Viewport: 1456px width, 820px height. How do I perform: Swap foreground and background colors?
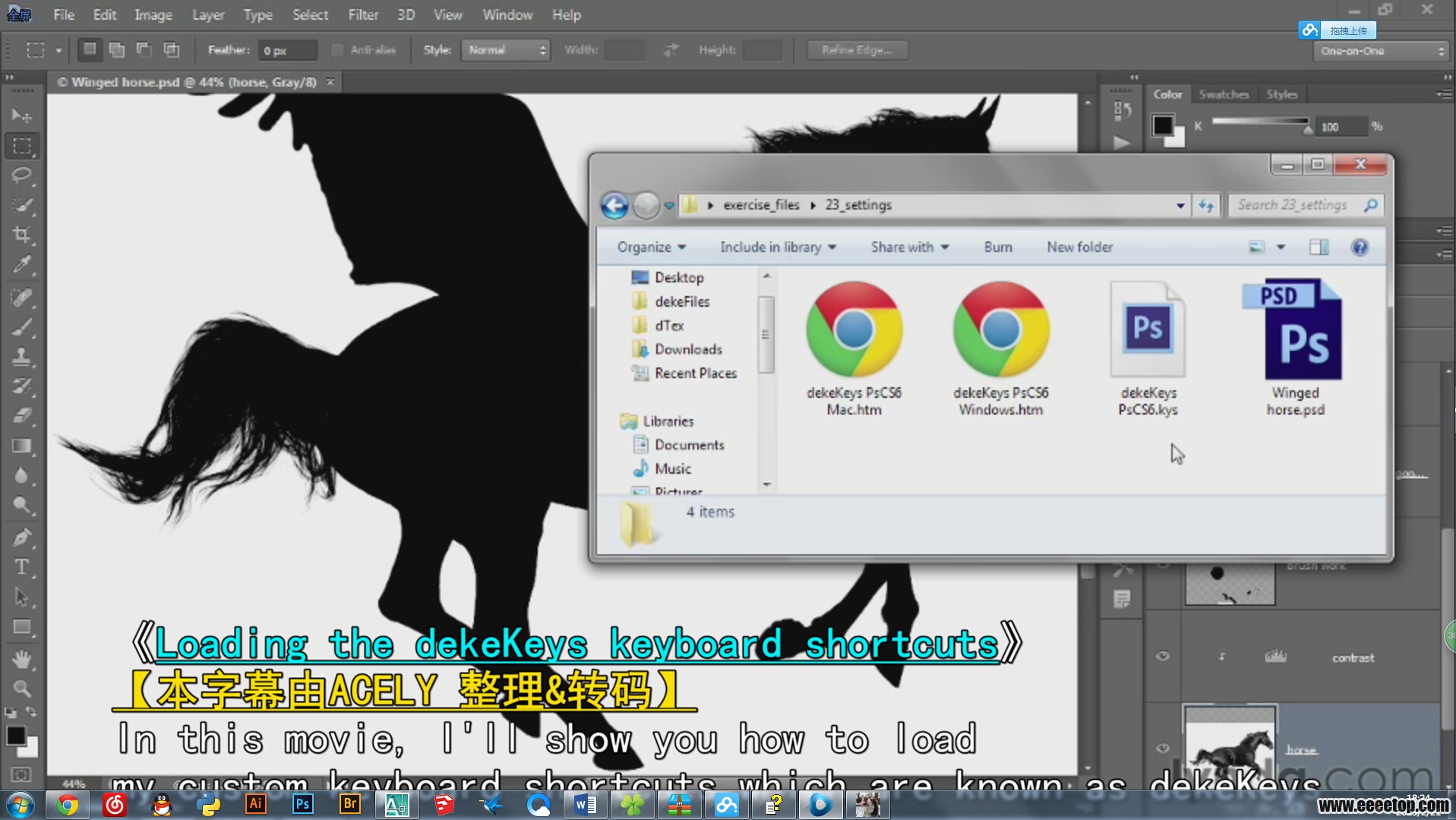[x=31, y=712]
